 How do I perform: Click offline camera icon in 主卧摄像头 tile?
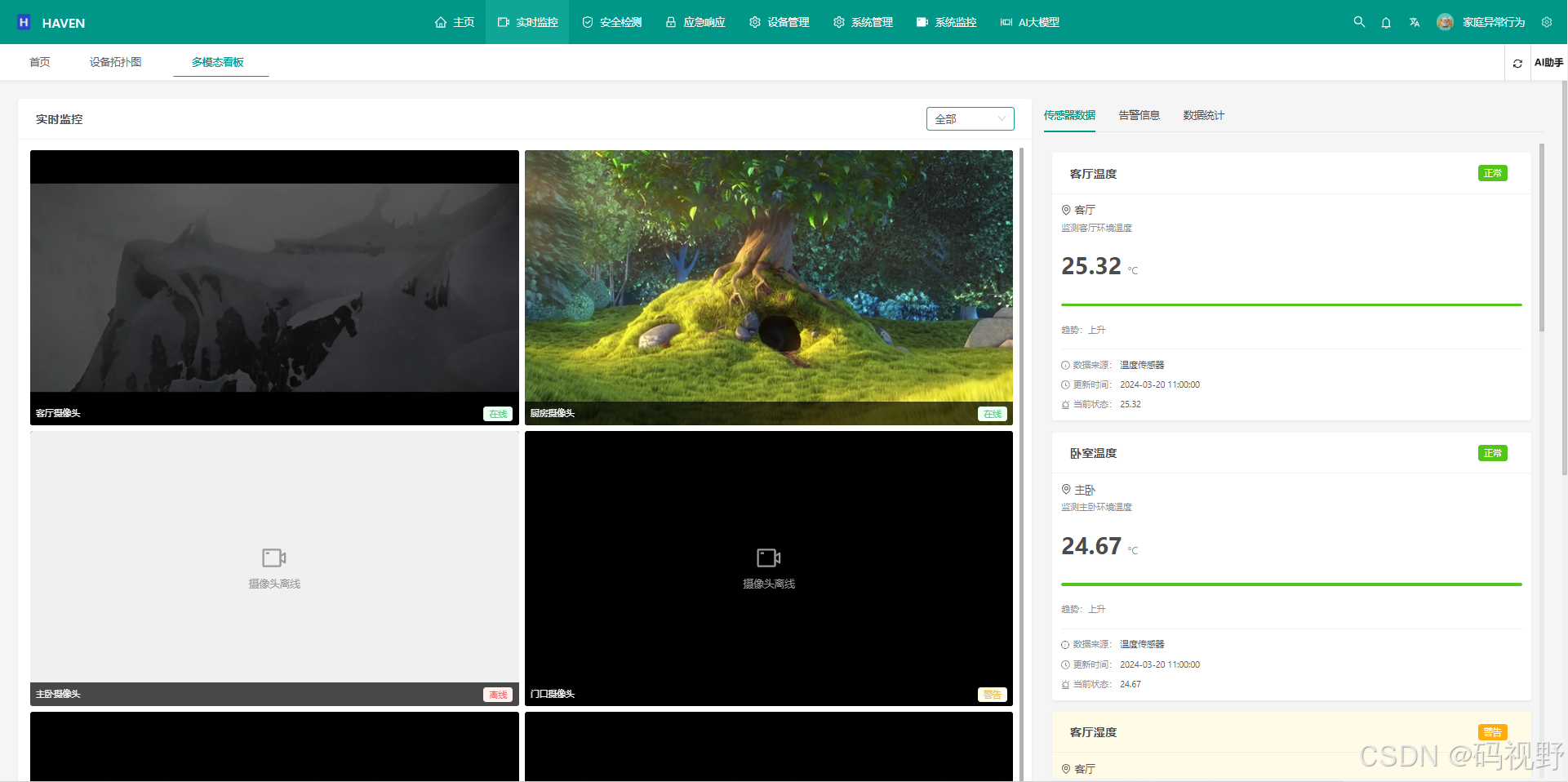coord(274,558)
